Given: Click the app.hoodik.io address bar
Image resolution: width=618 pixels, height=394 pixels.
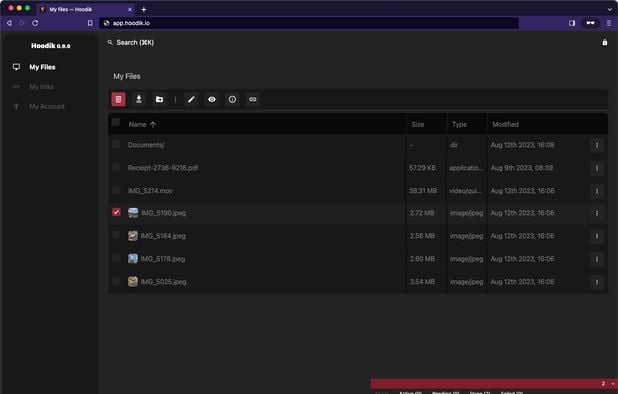Looking at the screenshot, I should [x=309, y=23].
